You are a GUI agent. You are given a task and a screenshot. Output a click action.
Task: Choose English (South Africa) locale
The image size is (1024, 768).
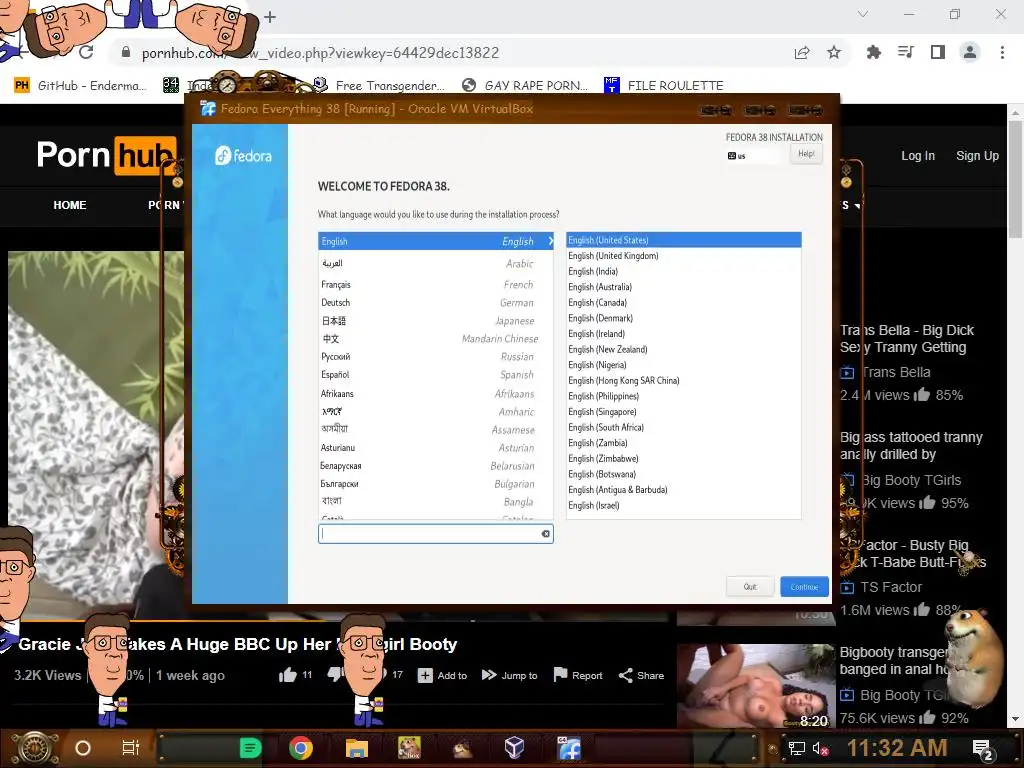684,428
